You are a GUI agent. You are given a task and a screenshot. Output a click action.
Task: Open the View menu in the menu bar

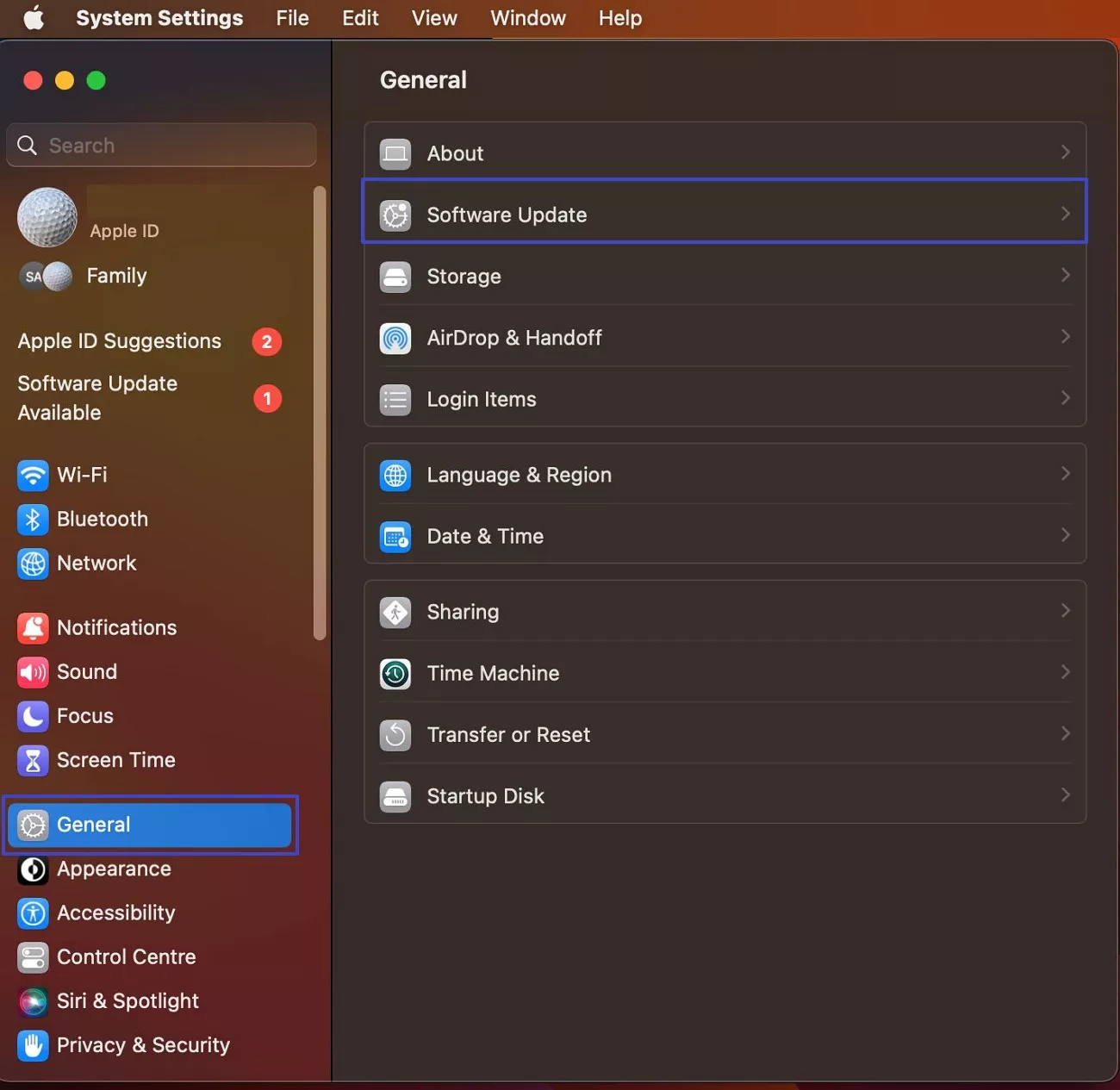click(x=433, y=18)
